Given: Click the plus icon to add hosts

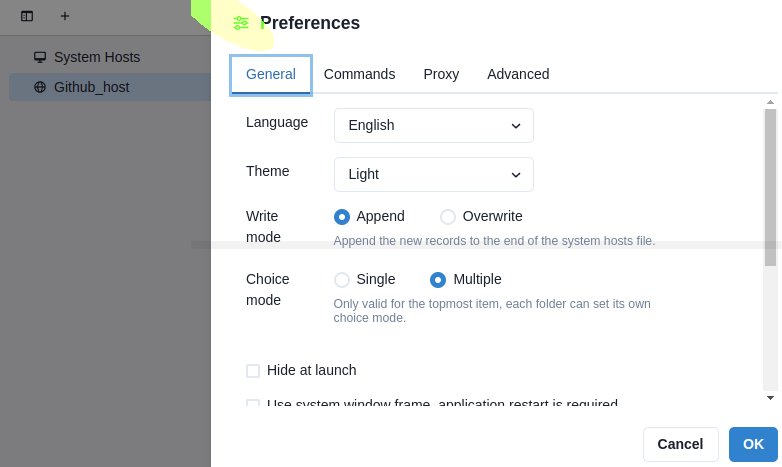Looking at the screenshot, I should click(x=65, y=16).
